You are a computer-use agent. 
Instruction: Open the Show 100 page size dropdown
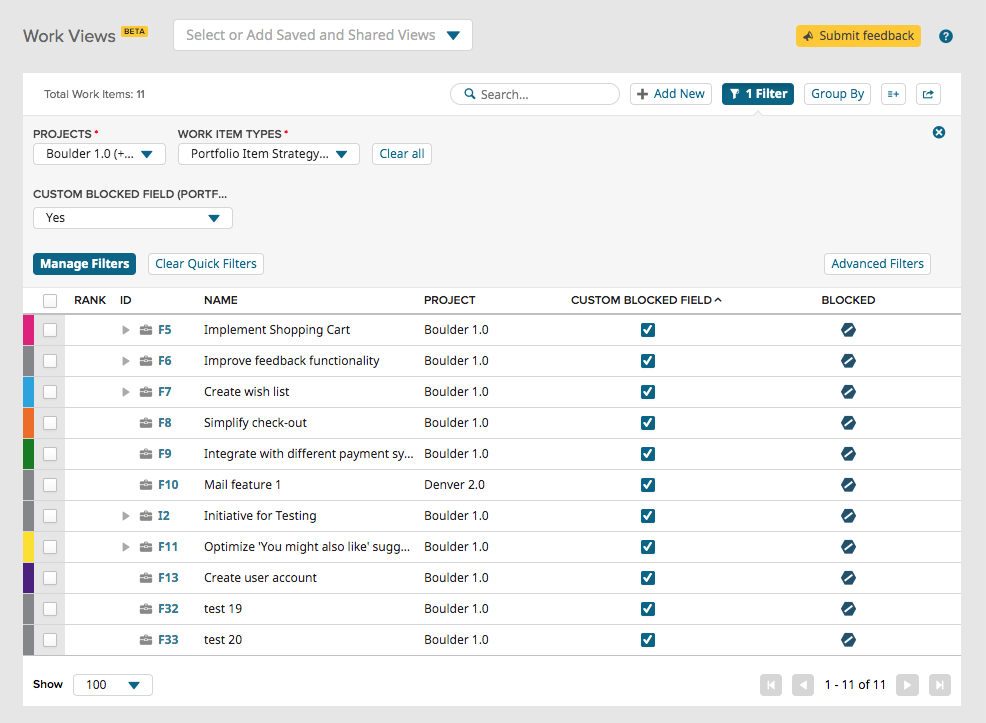(x=113, y=685)
